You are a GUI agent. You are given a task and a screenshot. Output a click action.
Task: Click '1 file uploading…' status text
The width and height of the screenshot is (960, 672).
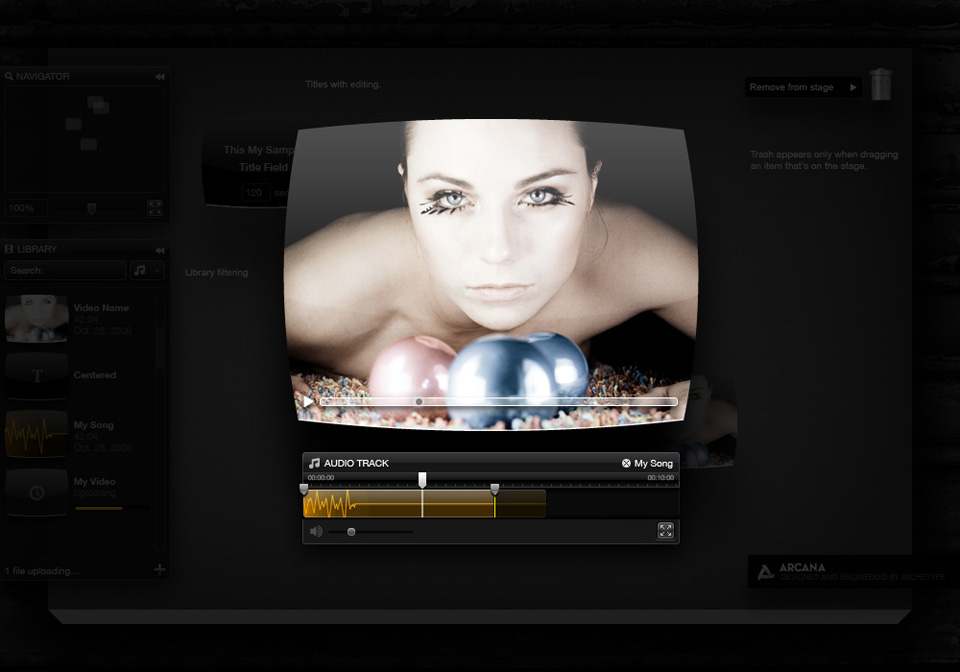click(x=42, y=571)
